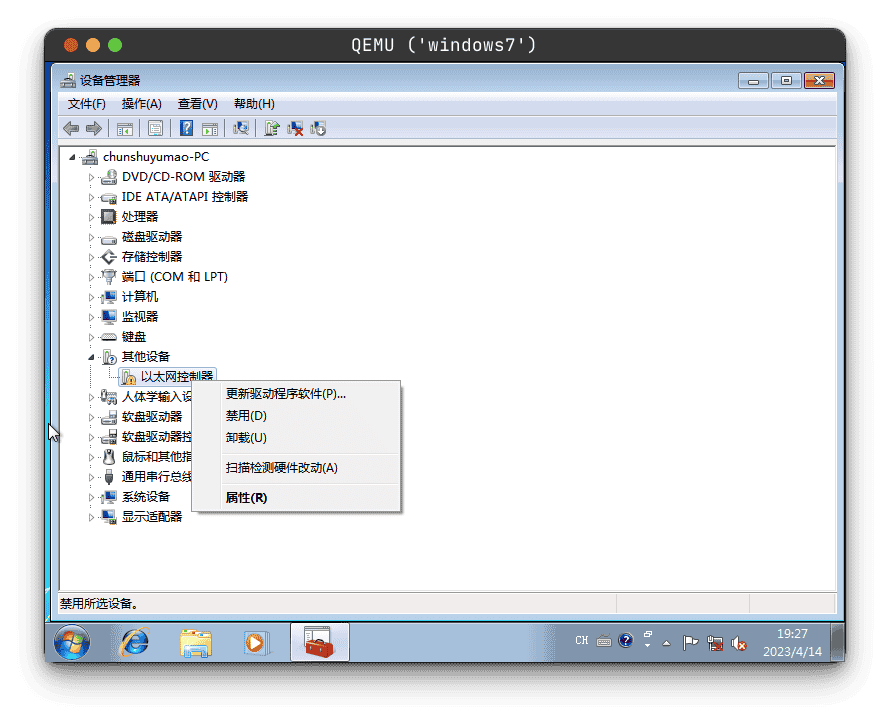Toggle the show/hide console tree toolbar icon
Viewport: 890px width, 723px height.
point(124,129)
